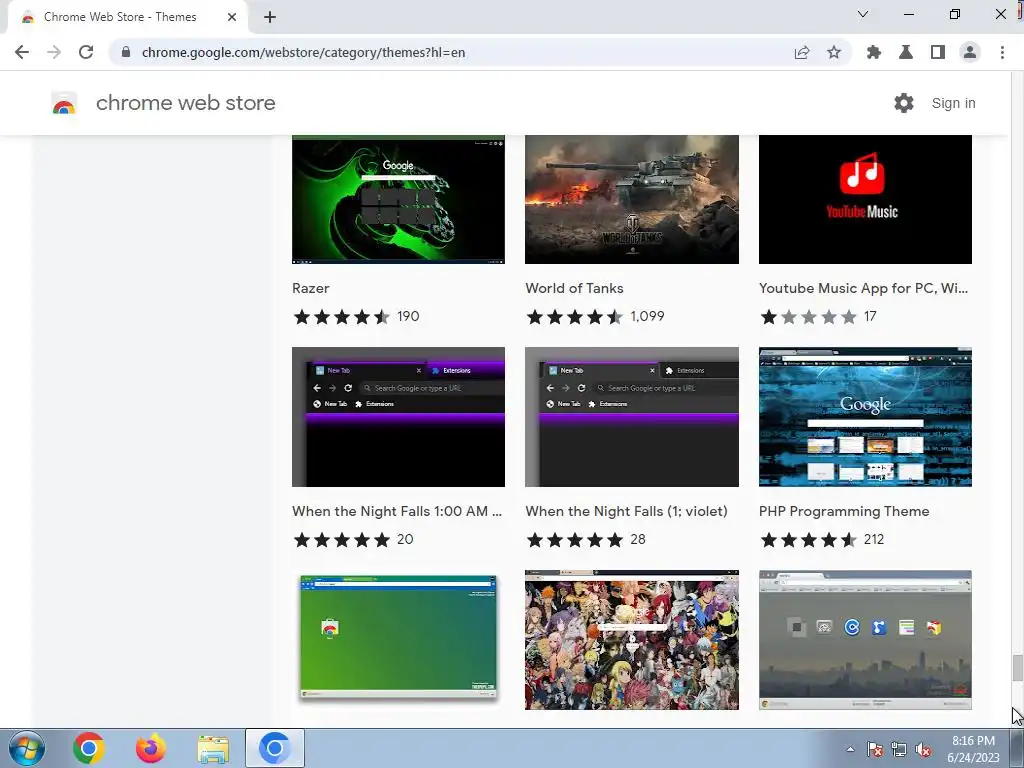The width and height of the screenshot is (1024, 768).
Task: Open the Chrome three-dot menu
Action: [1002, 52]
